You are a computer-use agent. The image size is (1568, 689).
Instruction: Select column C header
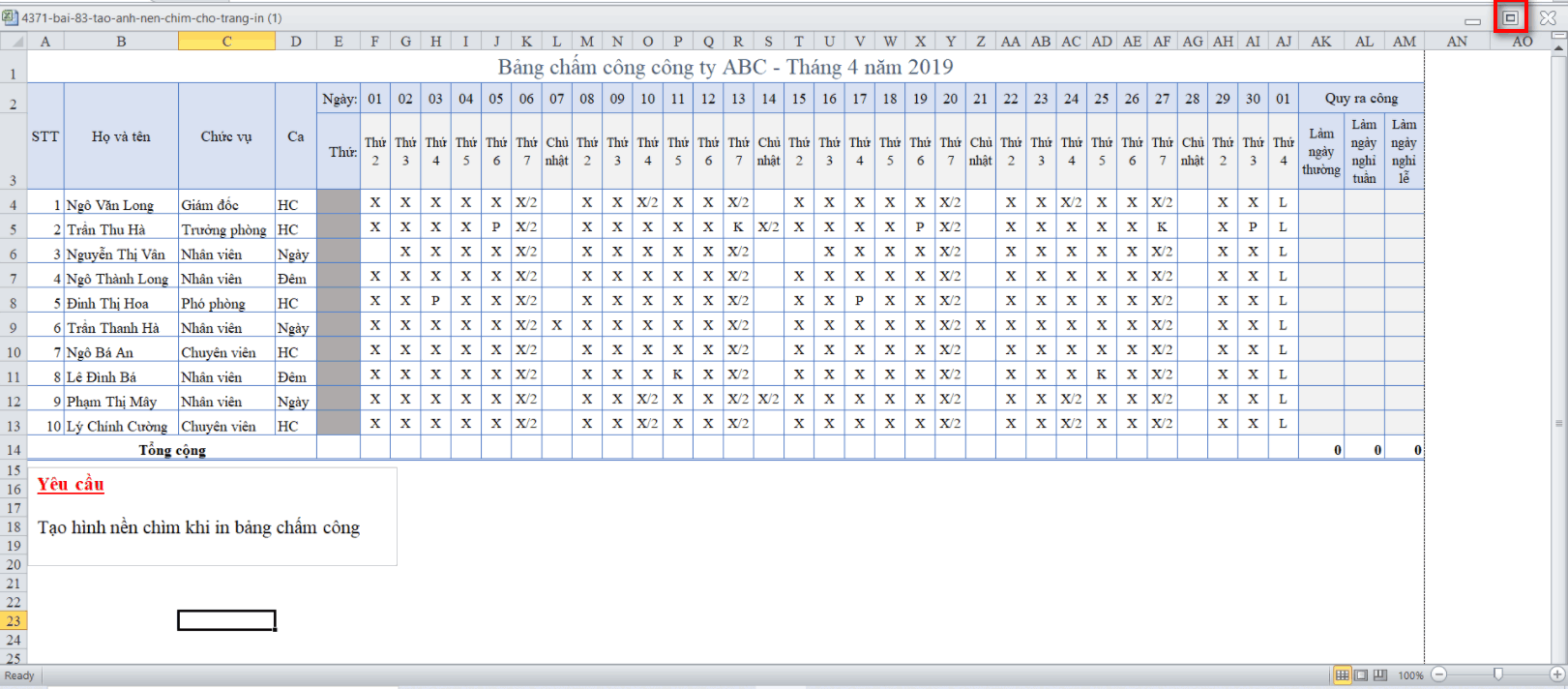click(226, 42)
